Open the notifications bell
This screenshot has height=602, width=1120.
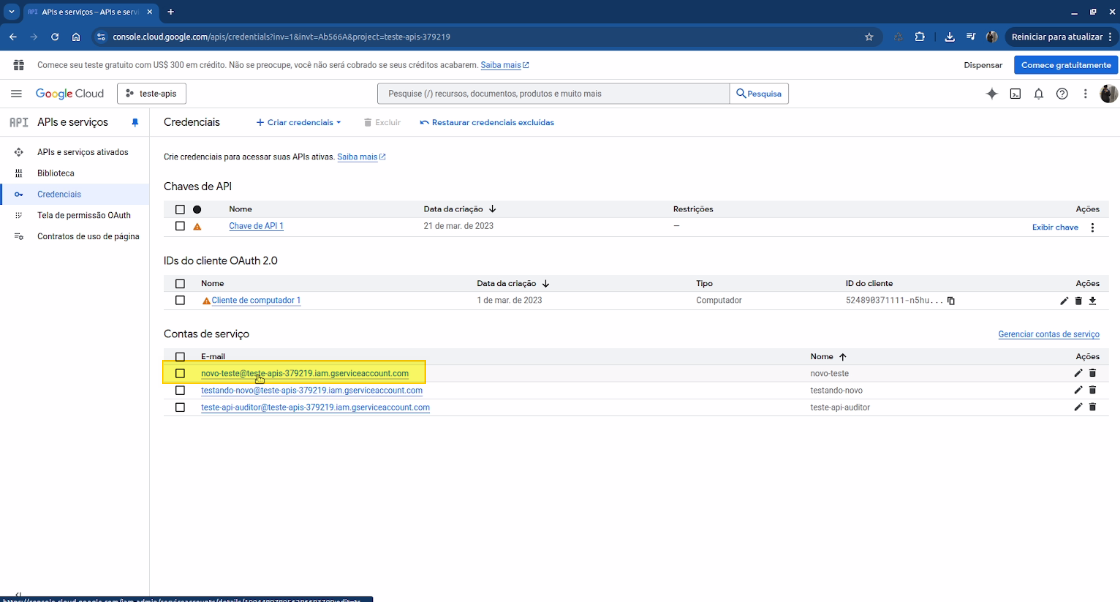click(x=1039, y=94)
